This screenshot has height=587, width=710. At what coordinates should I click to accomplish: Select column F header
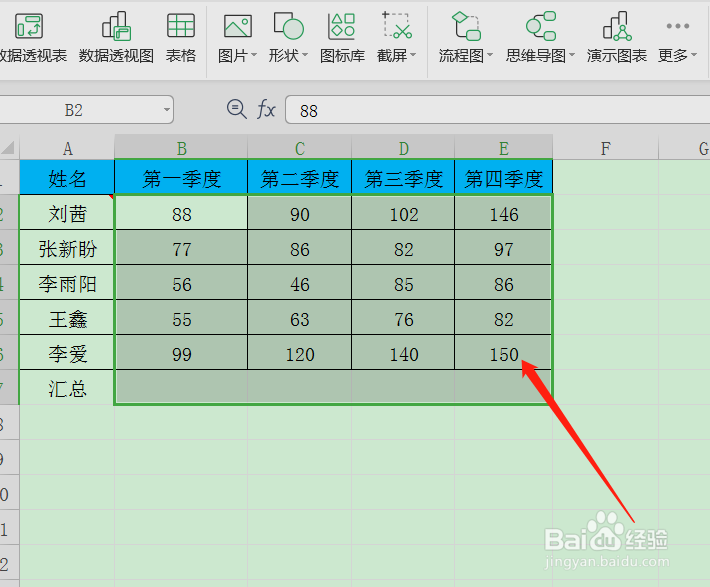[605, 148]
